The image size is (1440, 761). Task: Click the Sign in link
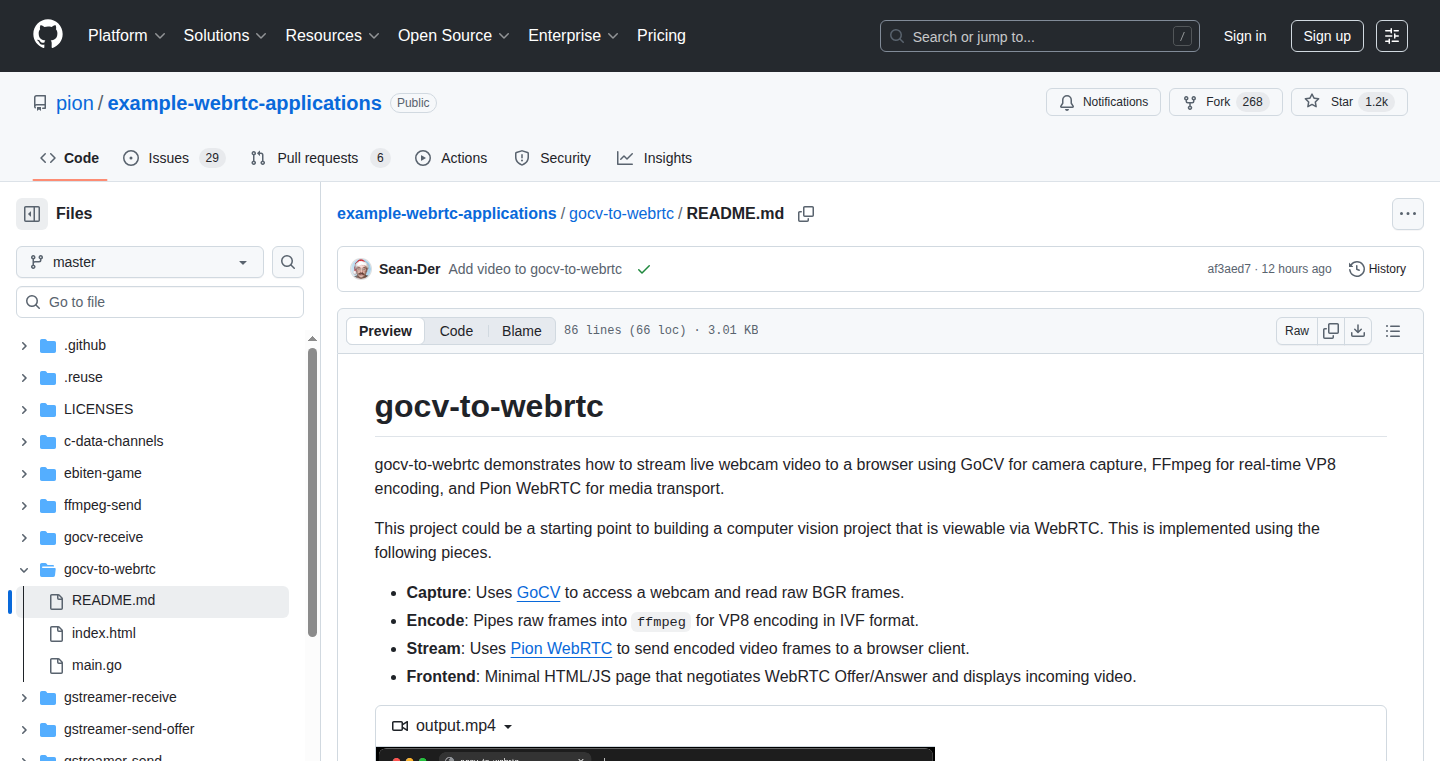[x=1245, y=36]
